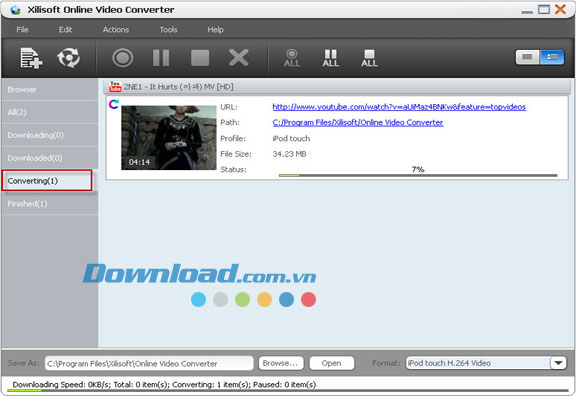576x396 pixels.
Task: Click the Save As path input field
Action: pos(149,363)
